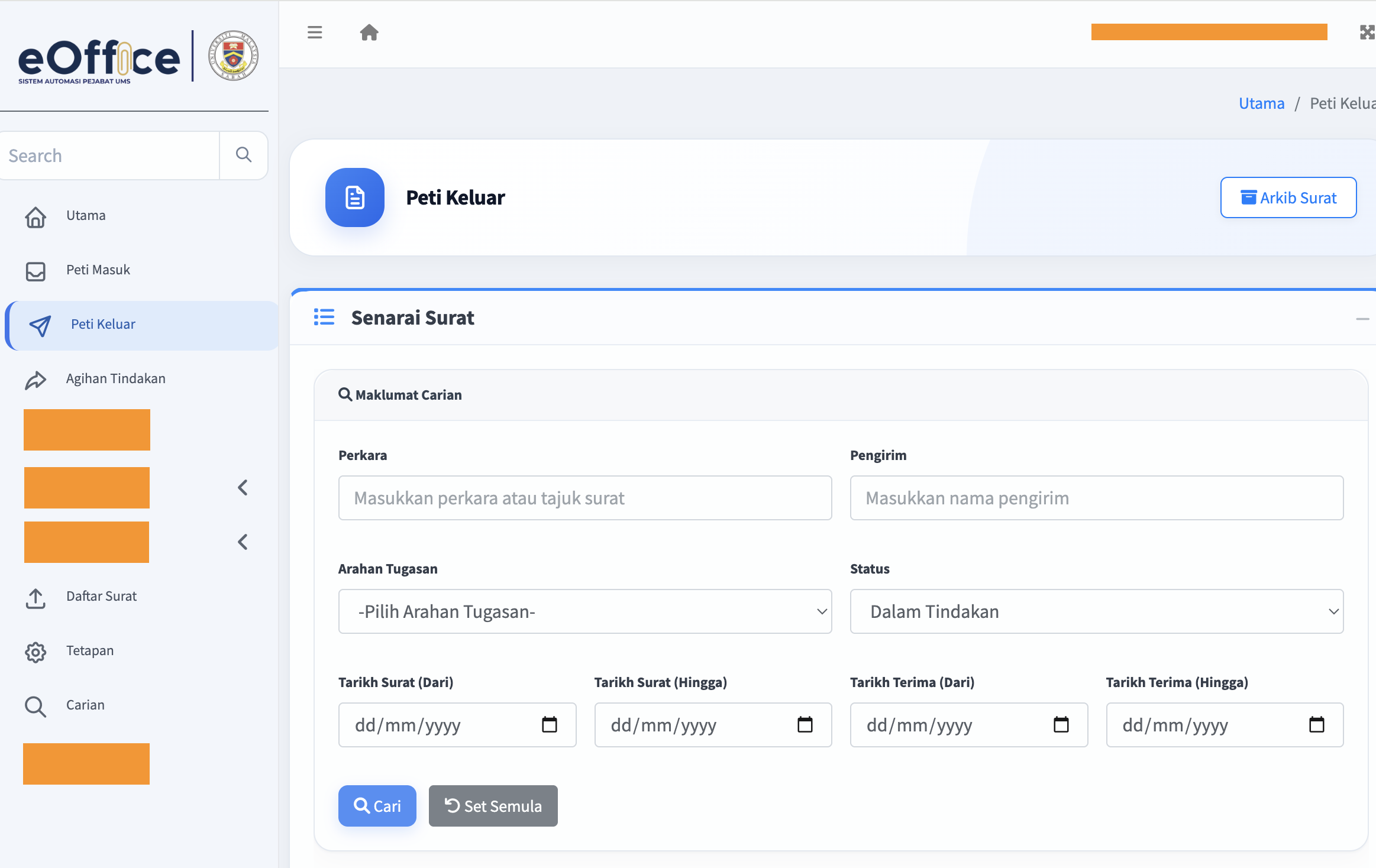The height and width of the screenshot is (868, 1376).
Task: Click the fullscreen expand icon
Action: tap(1367, 33)
